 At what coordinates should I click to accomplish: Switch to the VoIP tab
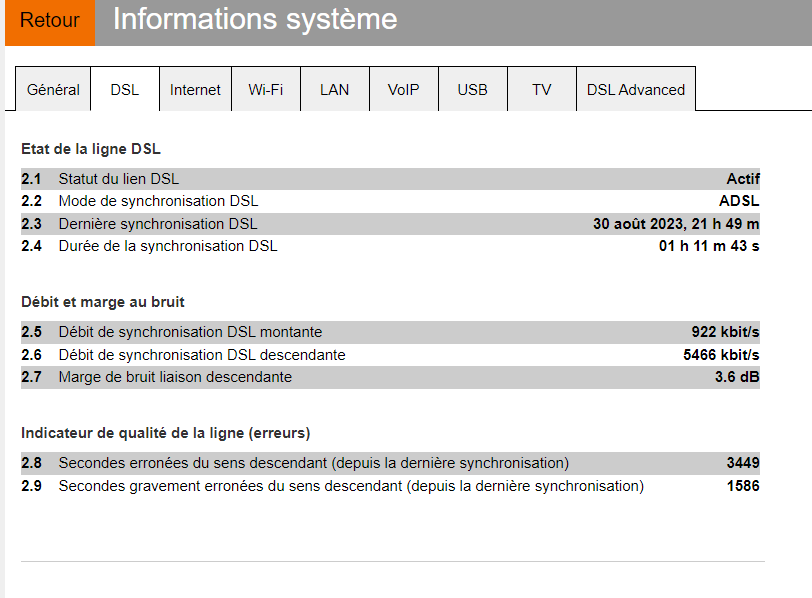(404, 89)
